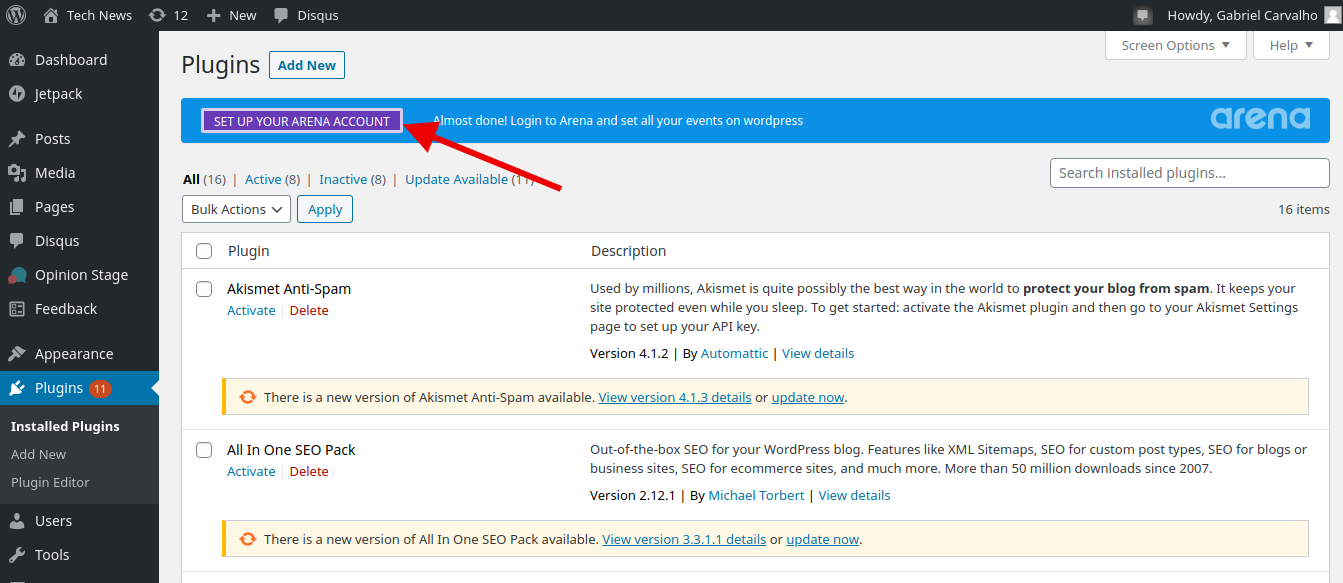Image resolution: width=1343 pixels, height=583 pixels.
Task: Click the Feedback icon in sidebar
Action: click(x=17, y=309)
